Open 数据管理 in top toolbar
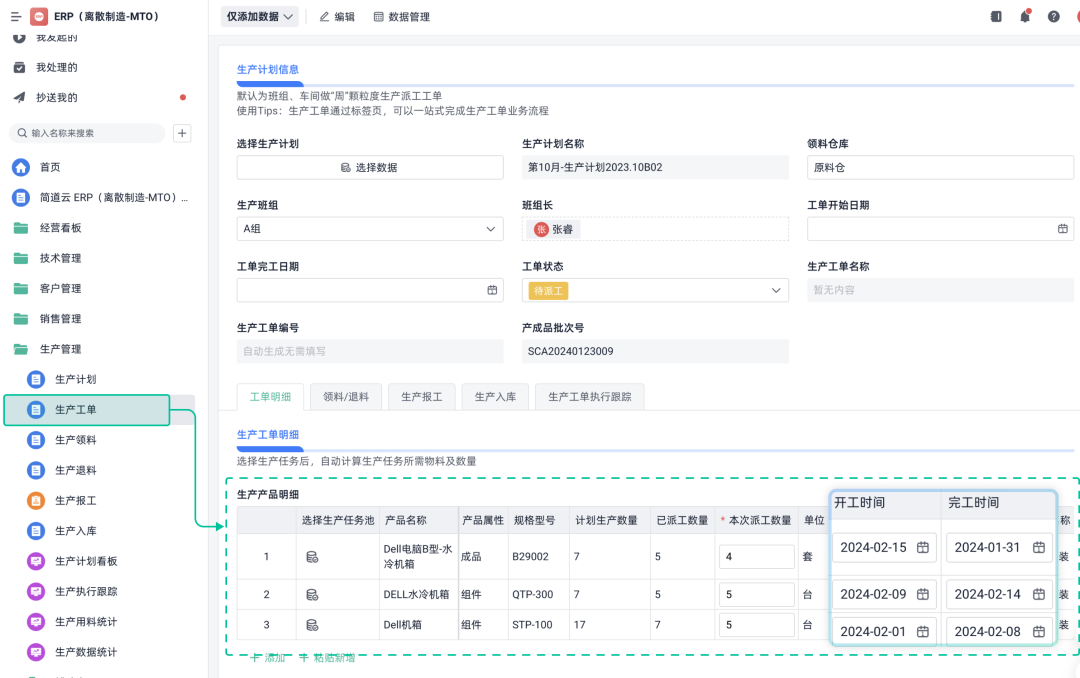This screenshot has height=678, width=1080. pyautogui.click(x=401, y=16)
